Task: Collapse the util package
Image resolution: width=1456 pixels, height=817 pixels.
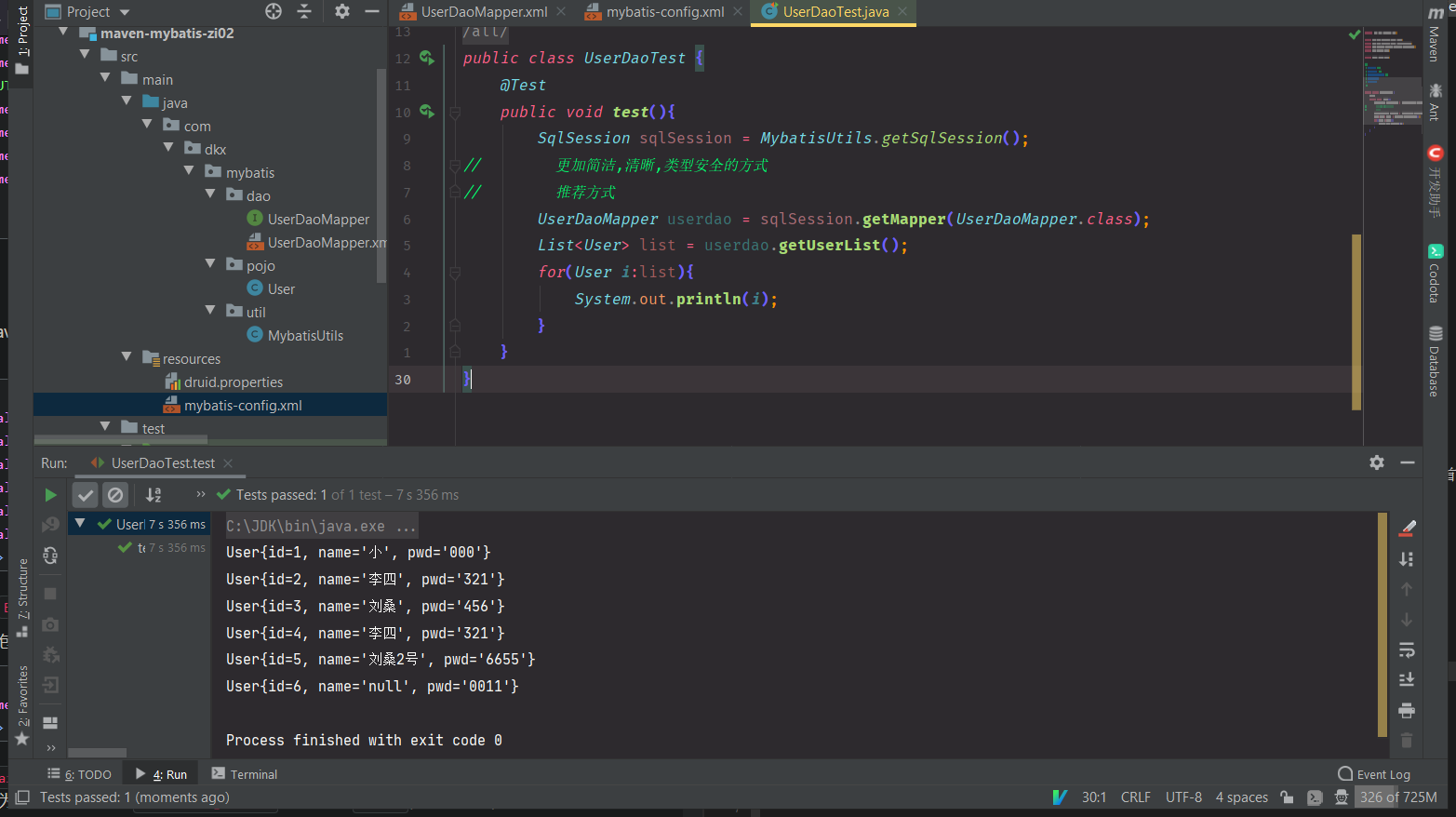Action: click(210, 311)
